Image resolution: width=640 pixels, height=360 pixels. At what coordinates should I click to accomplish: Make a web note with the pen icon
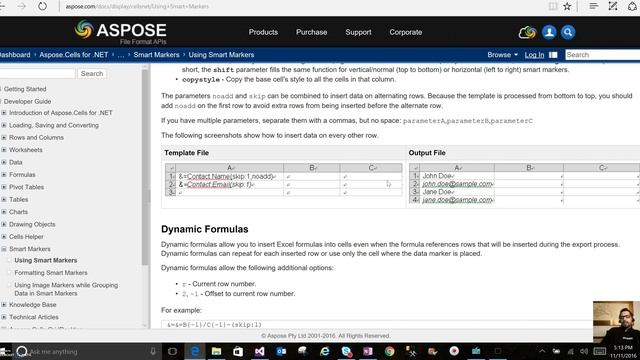tap(613, 6)
